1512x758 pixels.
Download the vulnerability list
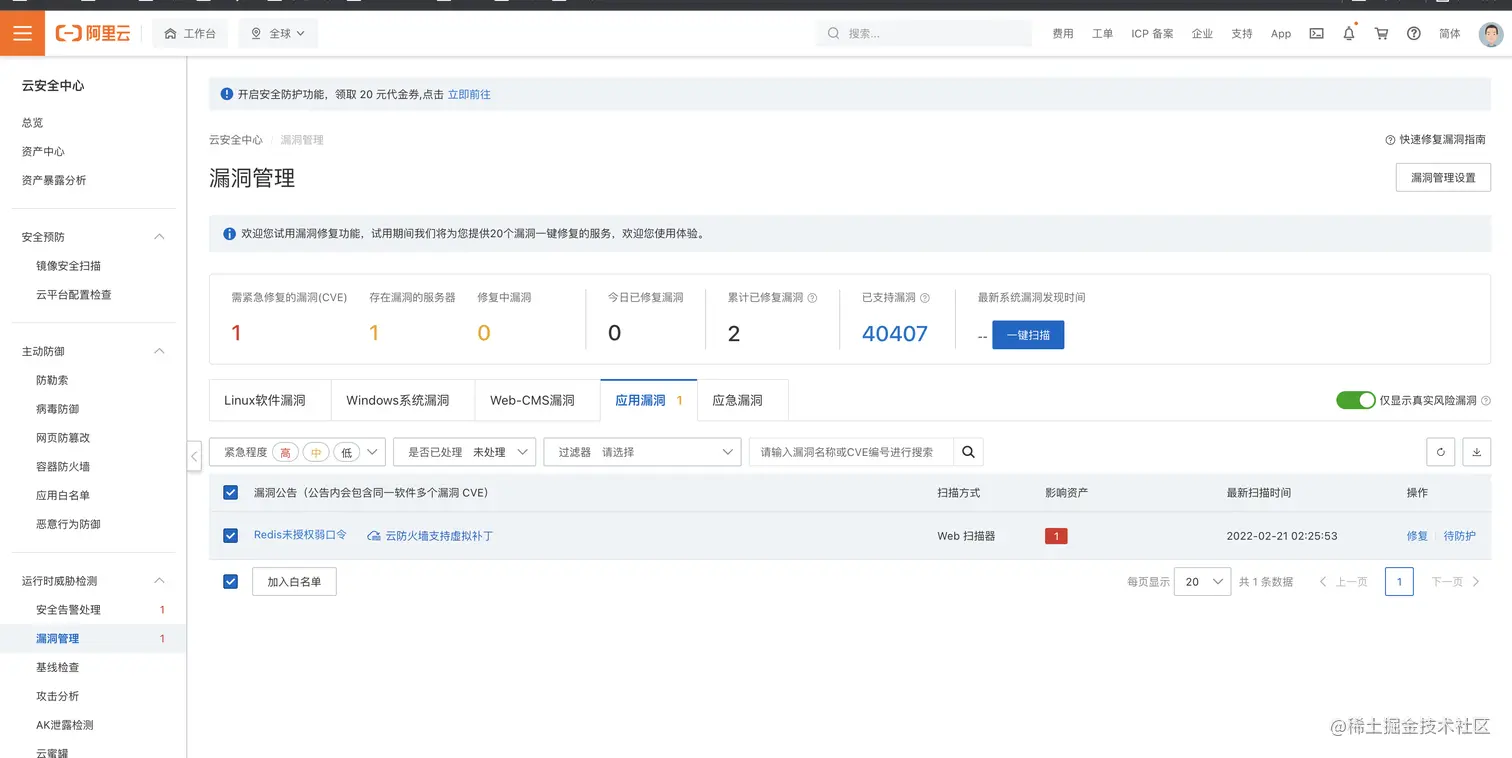tap(1476, 452)
